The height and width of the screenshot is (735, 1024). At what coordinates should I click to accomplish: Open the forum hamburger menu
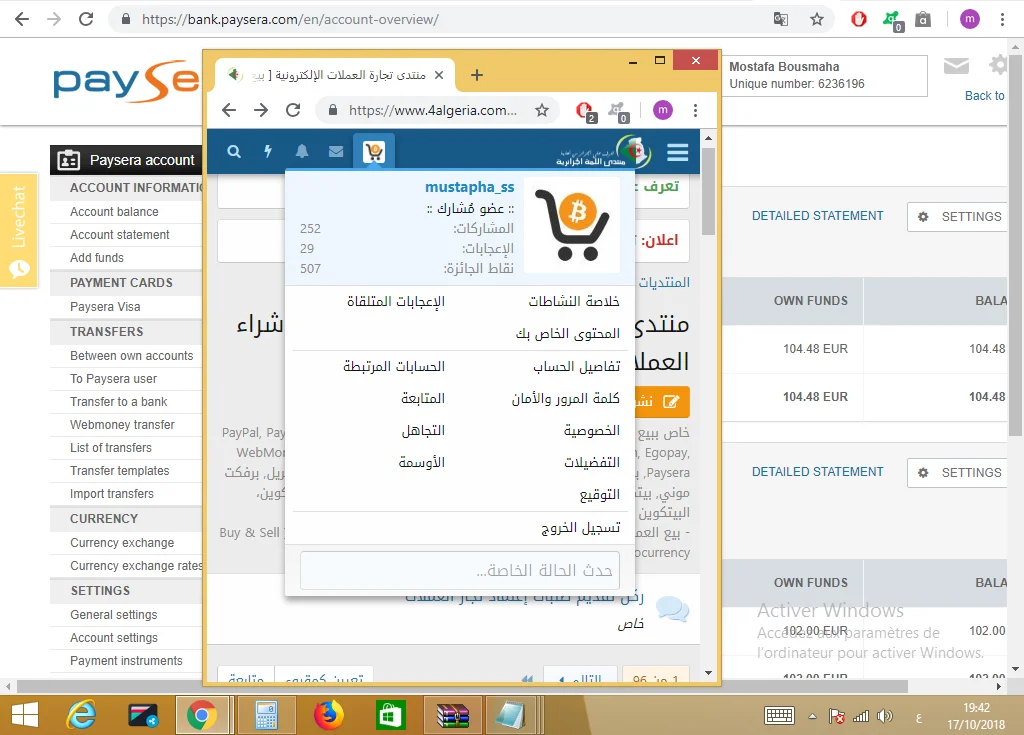(678, 152)
